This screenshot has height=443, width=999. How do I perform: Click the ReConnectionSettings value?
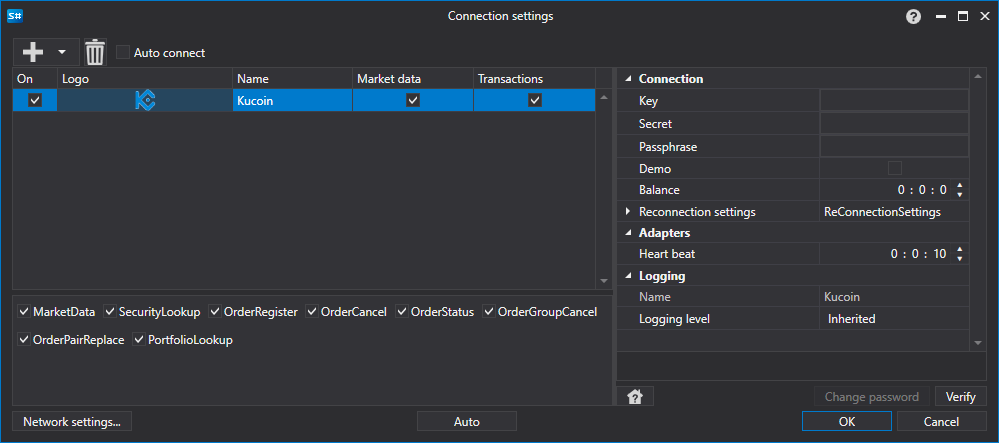coord(882,212)
